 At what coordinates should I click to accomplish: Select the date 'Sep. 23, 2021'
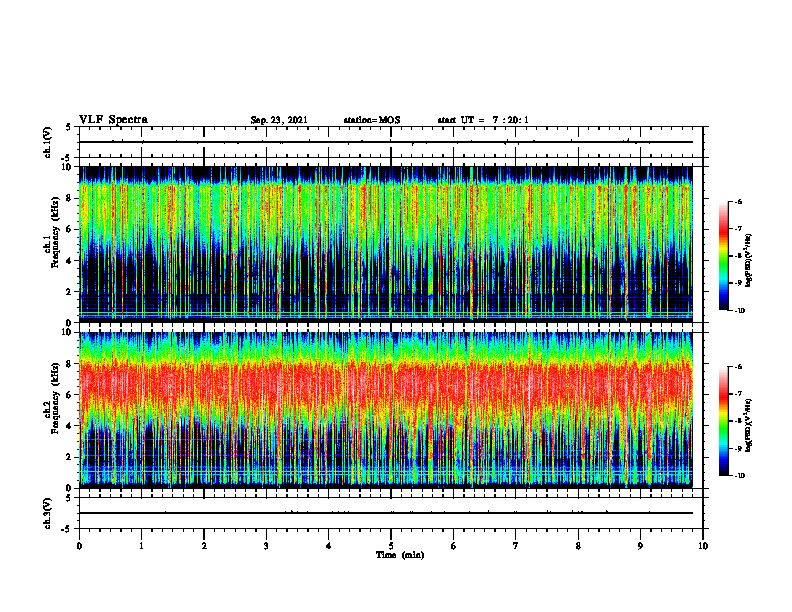[x=279, y=120]
